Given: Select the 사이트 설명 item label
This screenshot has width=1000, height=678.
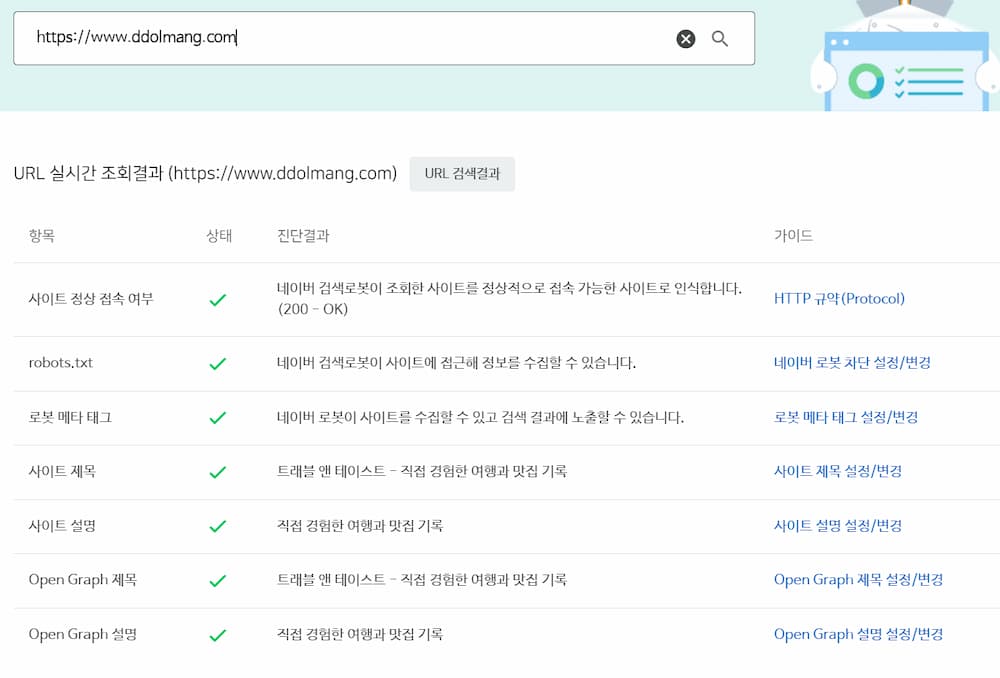Looking at the screenshot, I should click(62, 526).
